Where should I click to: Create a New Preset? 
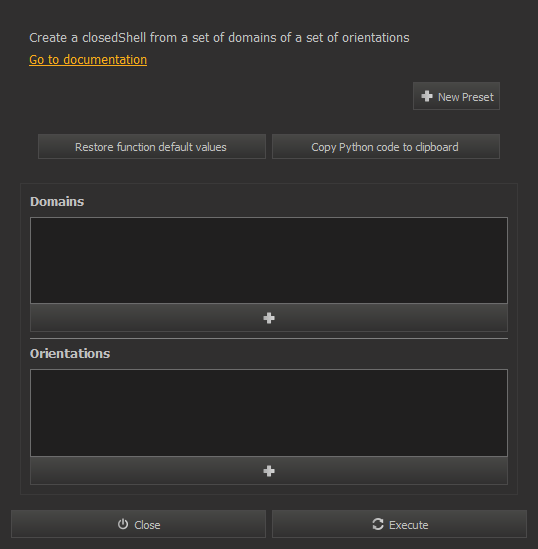coord(456,96)
